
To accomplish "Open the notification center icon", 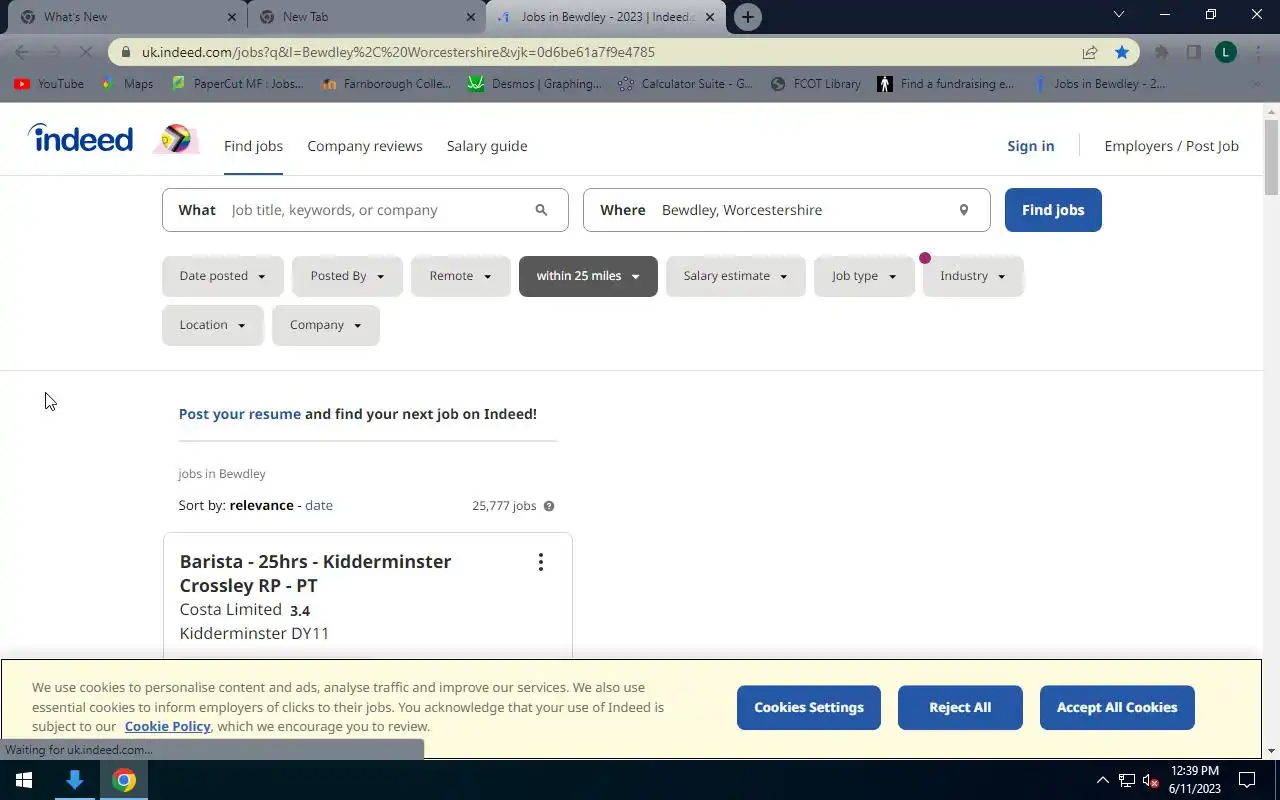I will [1247, 780].
